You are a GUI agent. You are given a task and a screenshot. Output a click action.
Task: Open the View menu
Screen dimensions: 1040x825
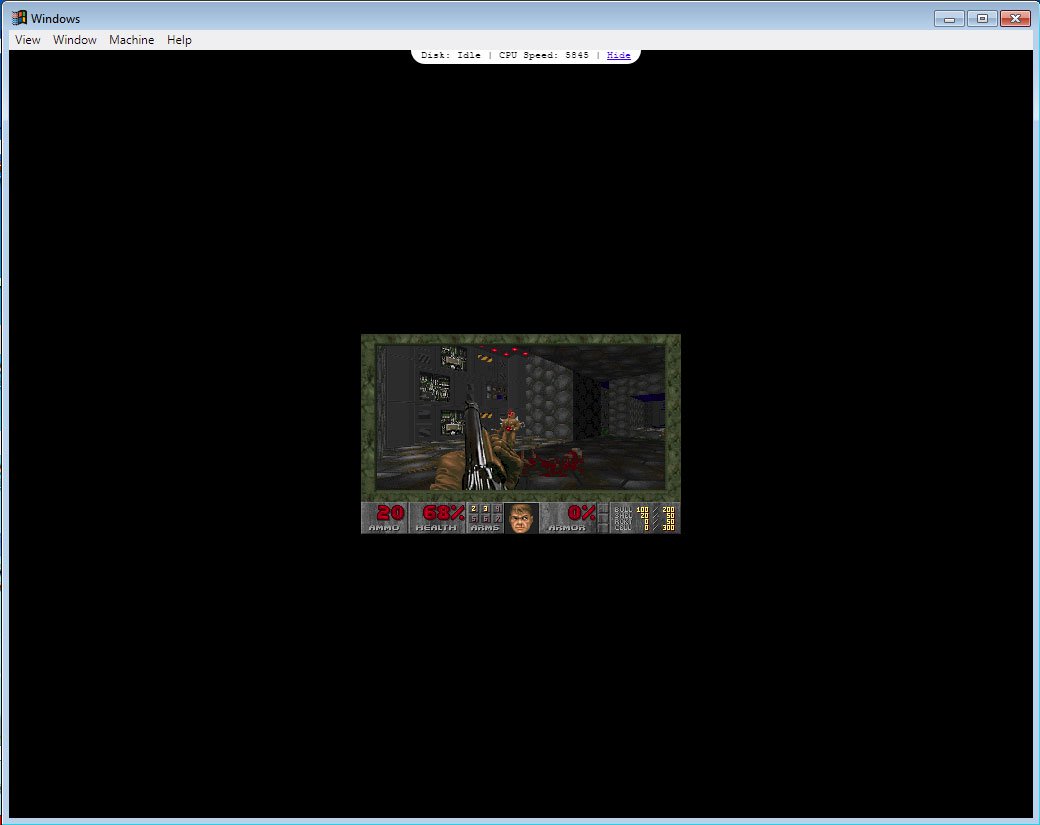28,40
